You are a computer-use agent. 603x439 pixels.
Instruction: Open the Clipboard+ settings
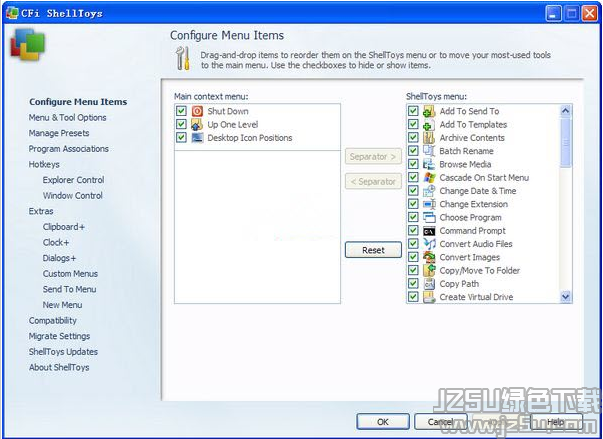[x=64, y=227]
